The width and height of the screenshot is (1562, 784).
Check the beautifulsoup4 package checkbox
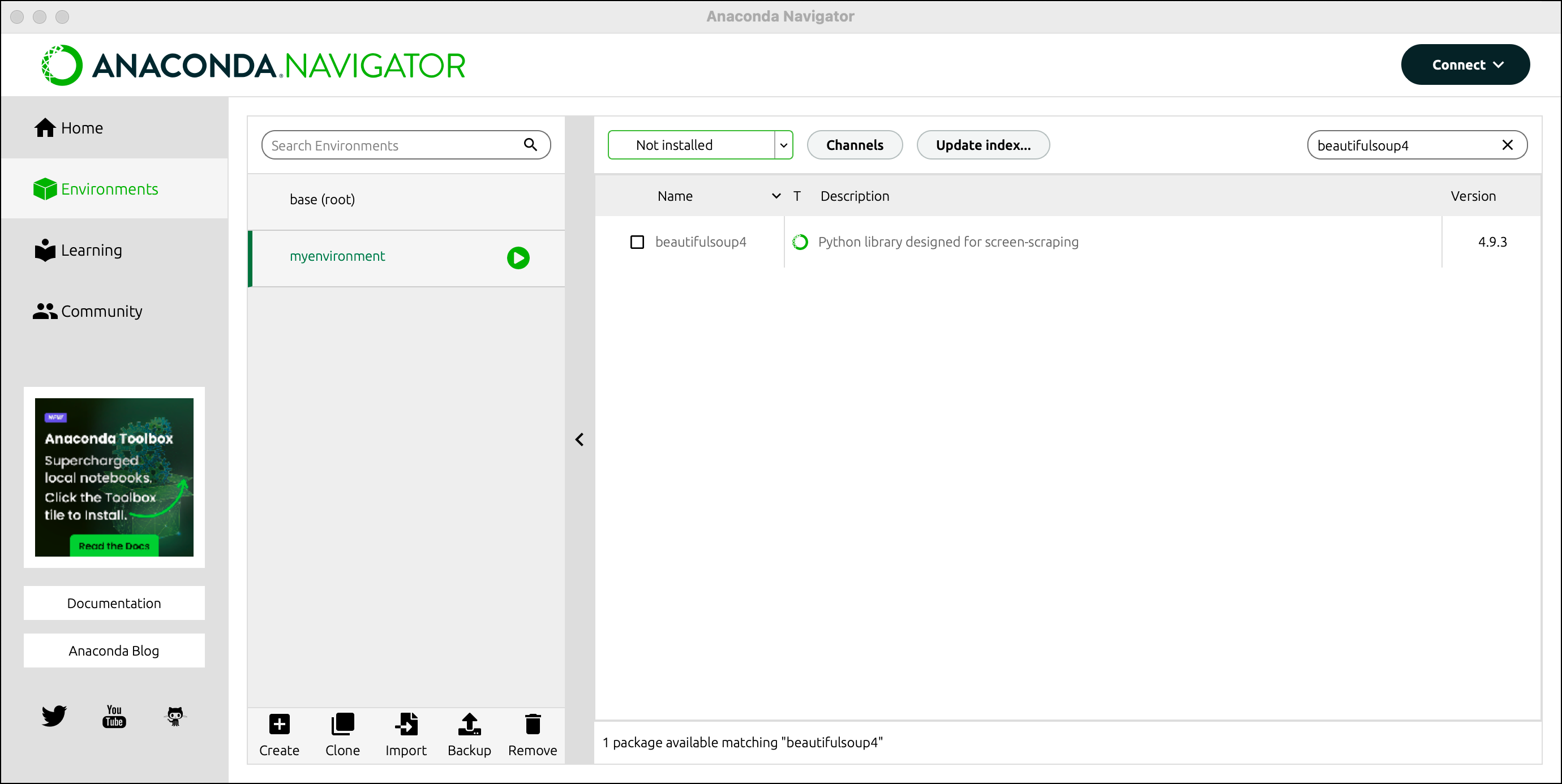[x=637, y=242]
